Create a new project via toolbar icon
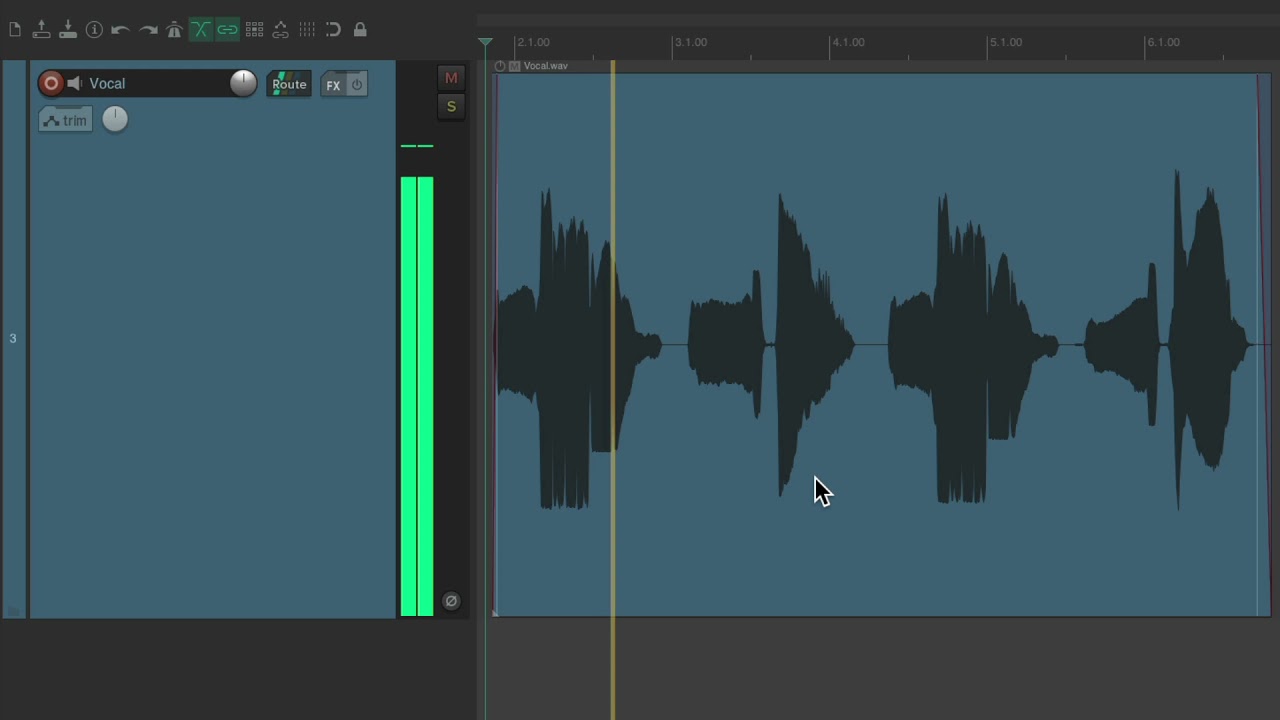Screen dimensions: 1280x720 pyautogui.click(x=15, y=30)
